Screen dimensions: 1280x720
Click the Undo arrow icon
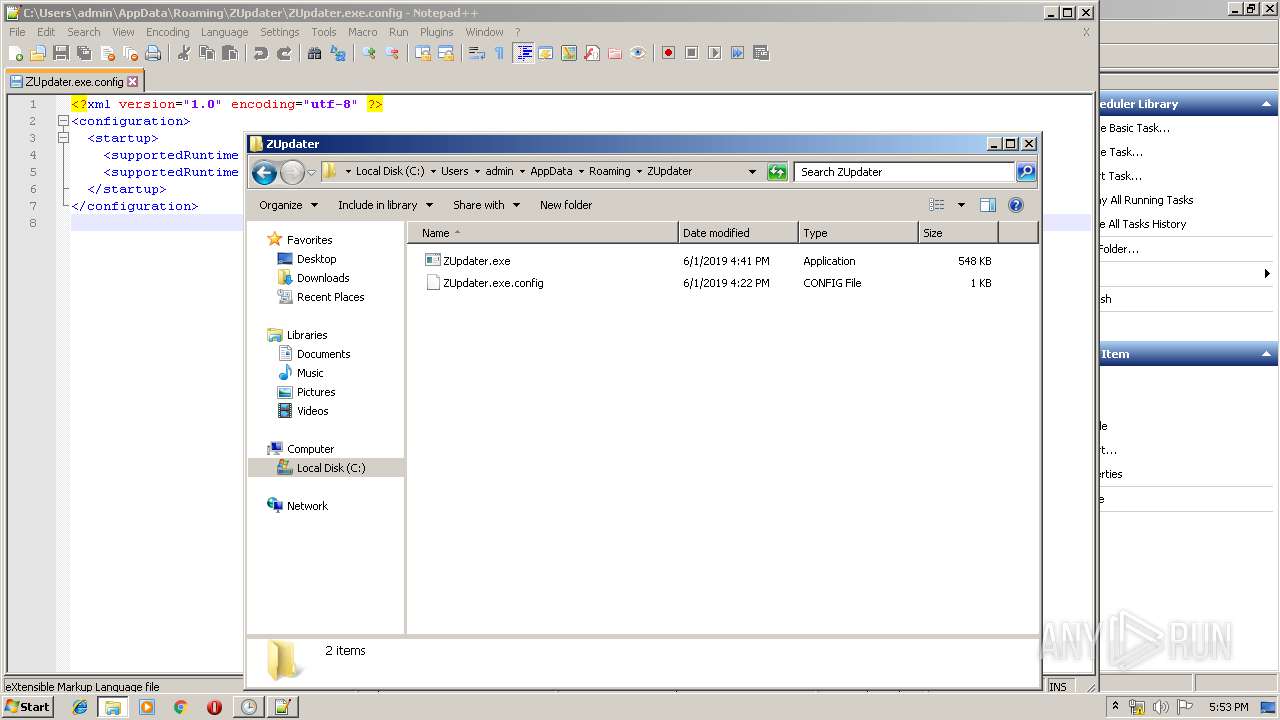click(x=261, y=53)
